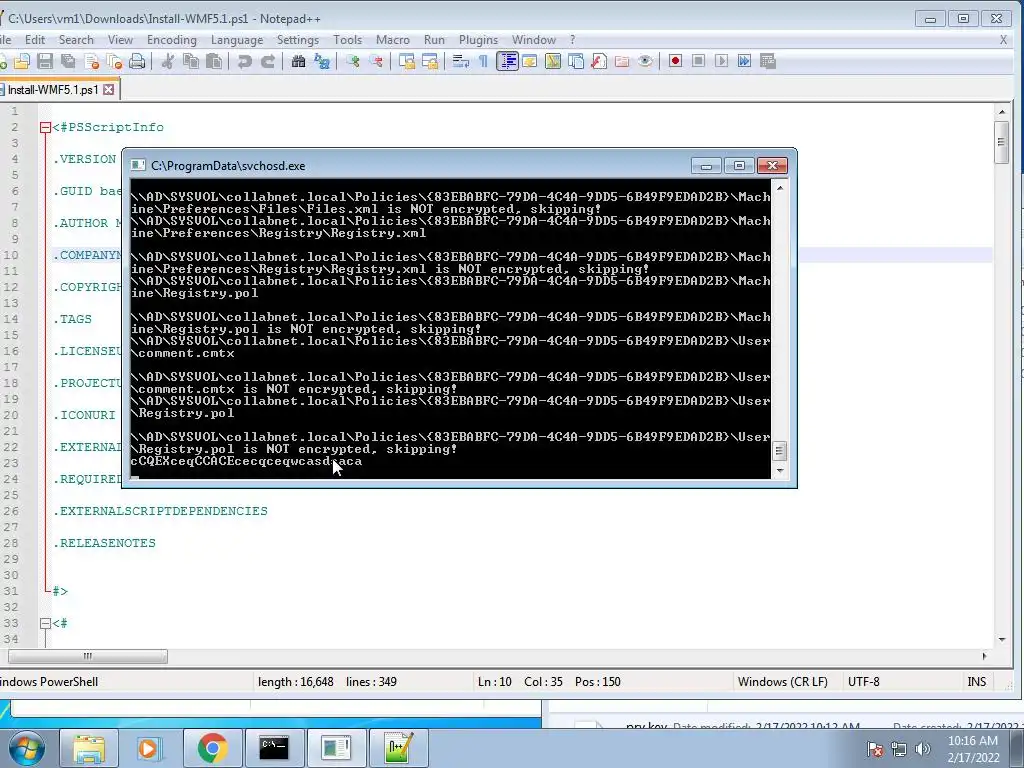The height and width of the screenshot is (768, 1024).
Task: Toggle the Indent Guide toolbar button
Action: [507, 61]
